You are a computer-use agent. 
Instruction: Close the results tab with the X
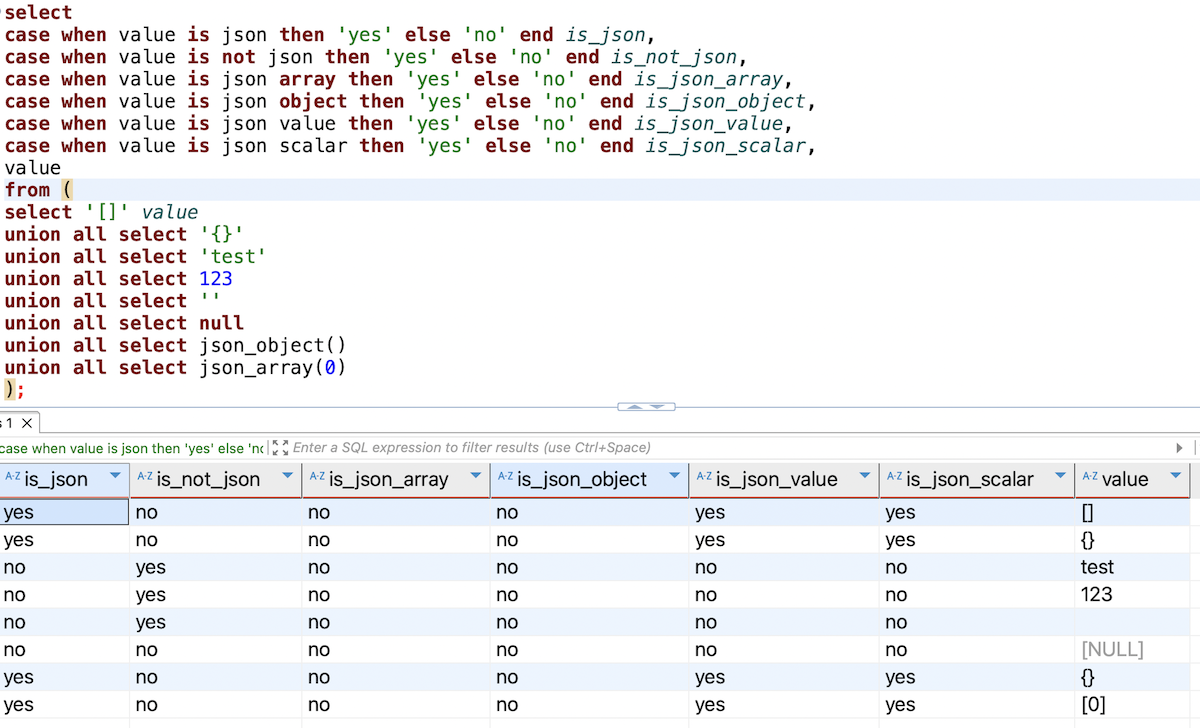tap(27, 424)
